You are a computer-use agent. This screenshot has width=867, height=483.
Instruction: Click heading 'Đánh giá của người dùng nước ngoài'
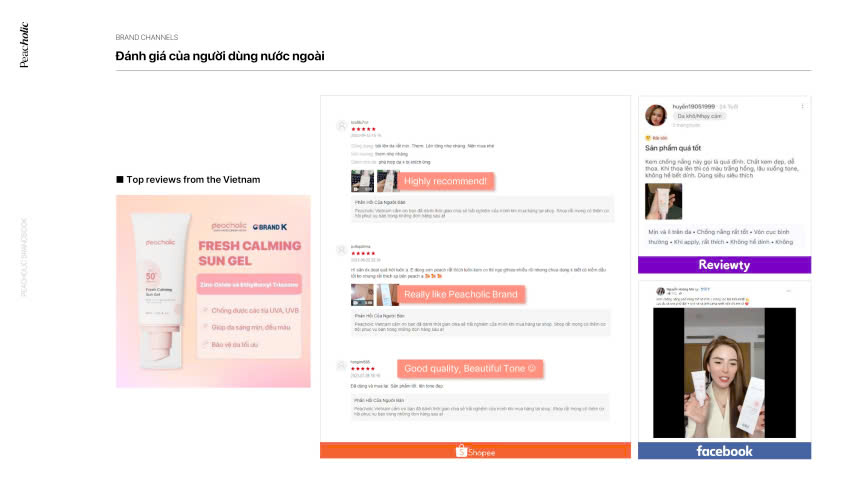(x=220, y=56)
